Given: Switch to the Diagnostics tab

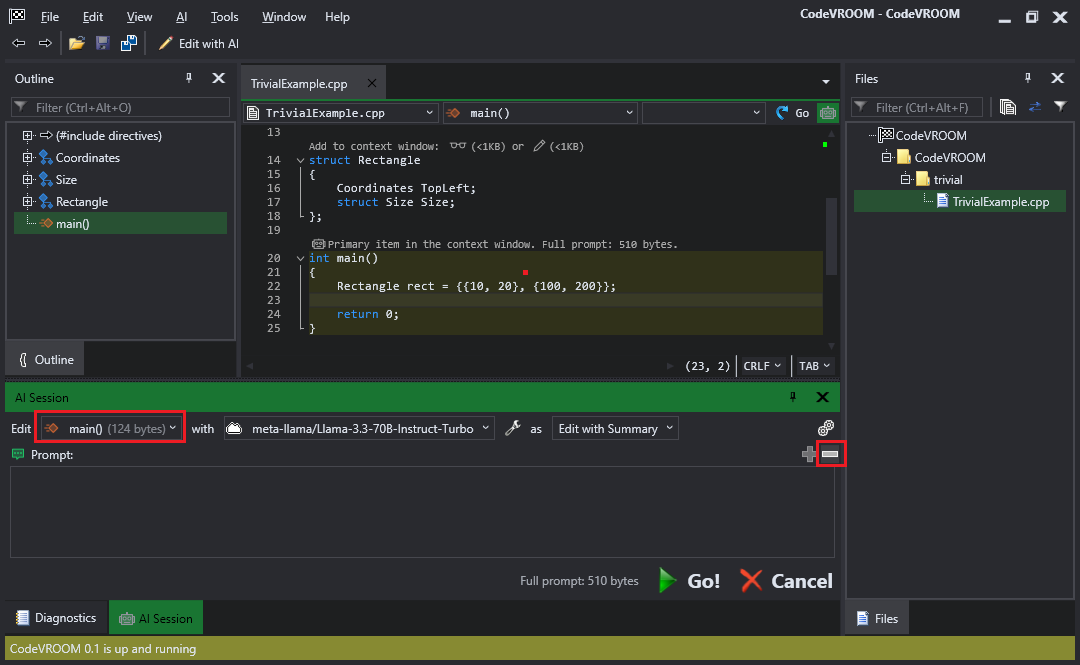Looking at the screenshot, I should (x=56, y=618).
